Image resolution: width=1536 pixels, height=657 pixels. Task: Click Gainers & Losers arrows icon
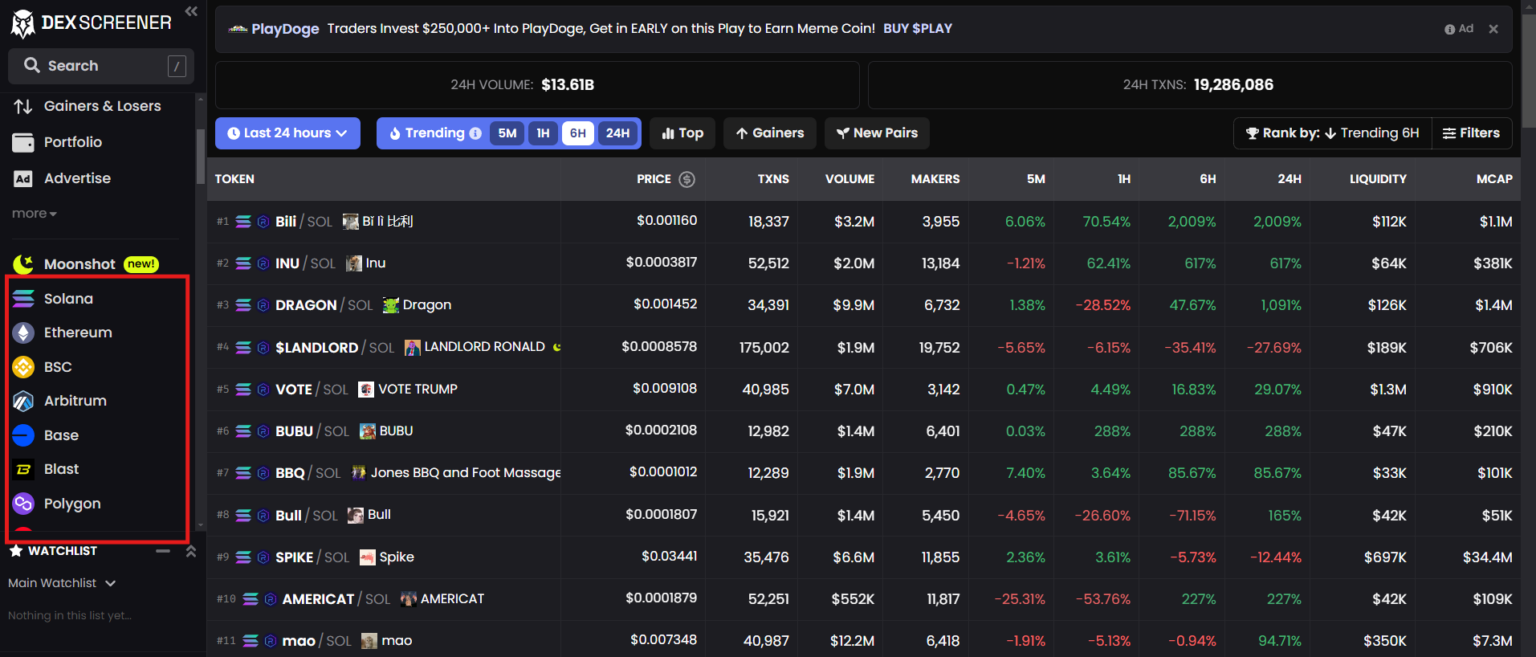pos(23,106)
